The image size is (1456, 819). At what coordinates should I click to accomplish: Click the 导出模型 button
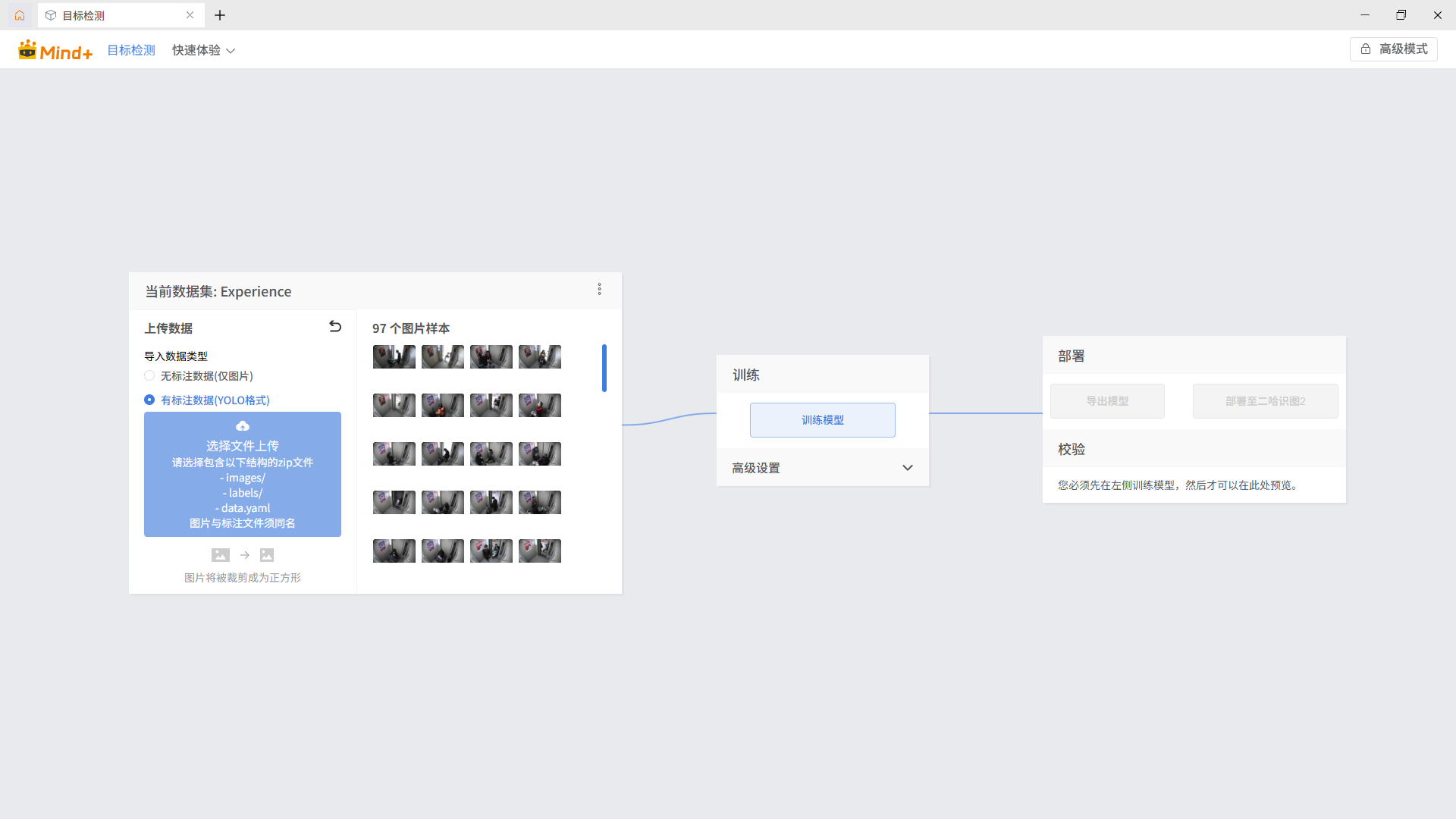pos(1107,401)
